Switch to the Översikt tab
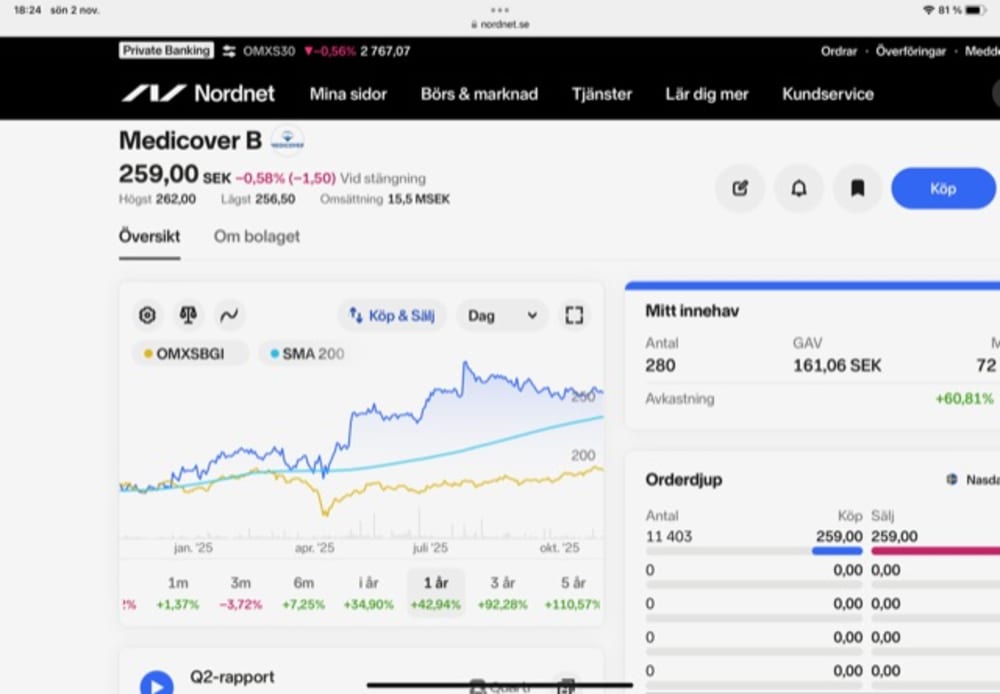This screenshot has width=1000, height=694. 149,237
